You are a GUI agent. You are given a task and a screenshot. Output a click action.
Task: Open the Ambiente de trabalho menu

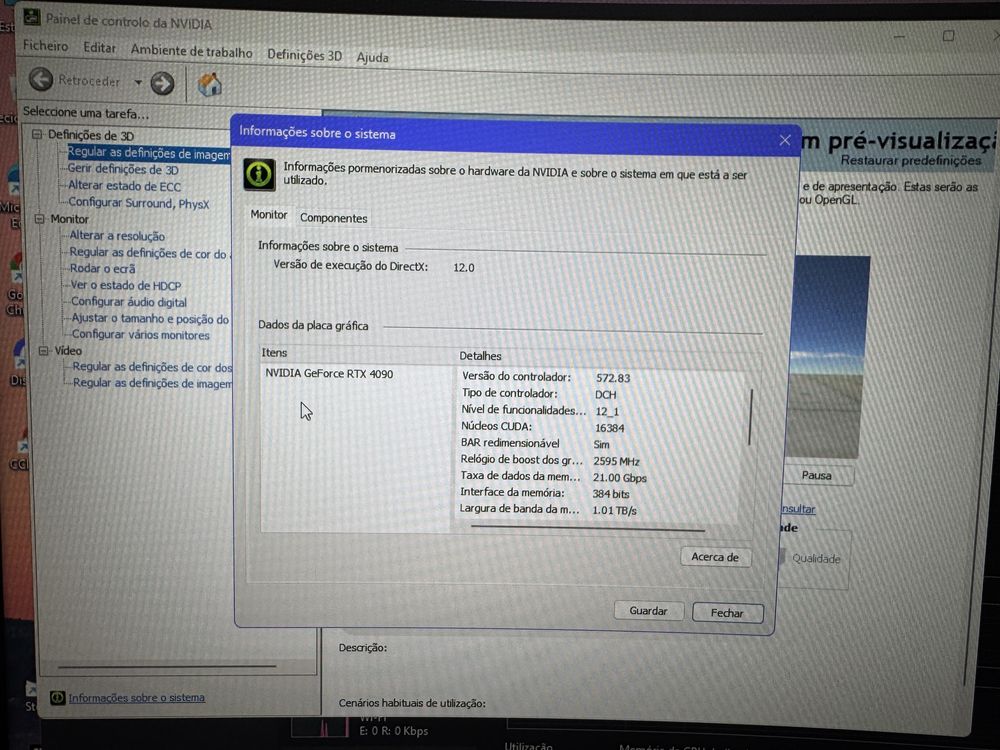pyautogui.click(x=191, y=52)
